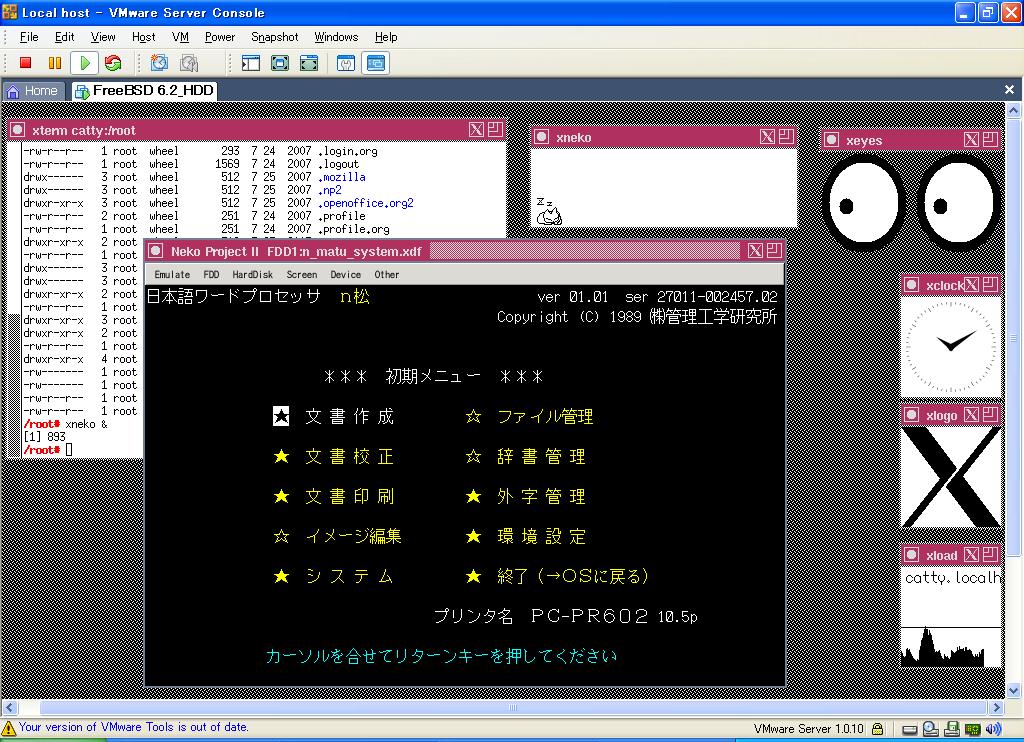Screen dimensions: 1024x742
Task: Open the File menu
Action: (29, 37)
